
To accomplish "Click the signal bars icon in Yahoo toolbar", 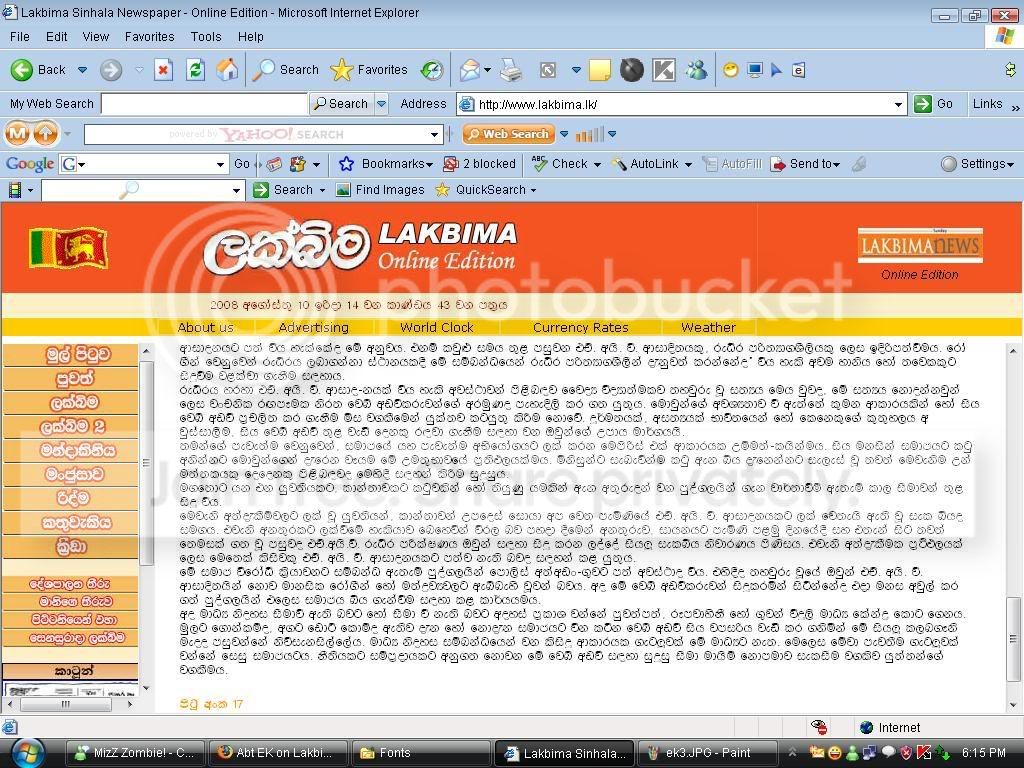I will (590, 135).
